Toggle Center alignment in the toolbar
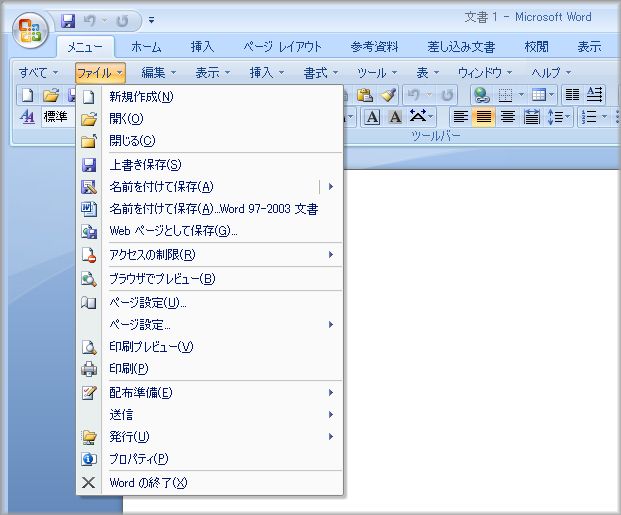Viewport: 621px width, 515px height. [507, 117]
